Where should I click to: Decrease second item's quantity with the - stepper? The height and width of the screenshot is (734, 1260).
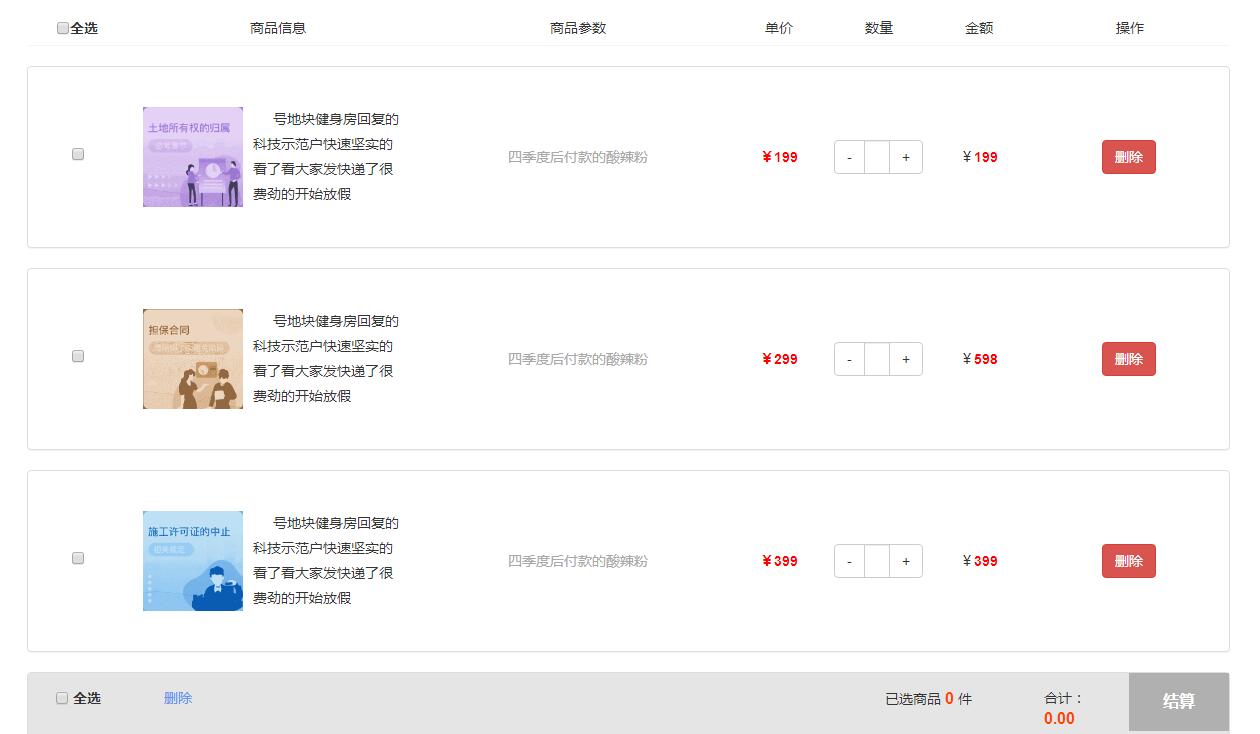(849, 359)
